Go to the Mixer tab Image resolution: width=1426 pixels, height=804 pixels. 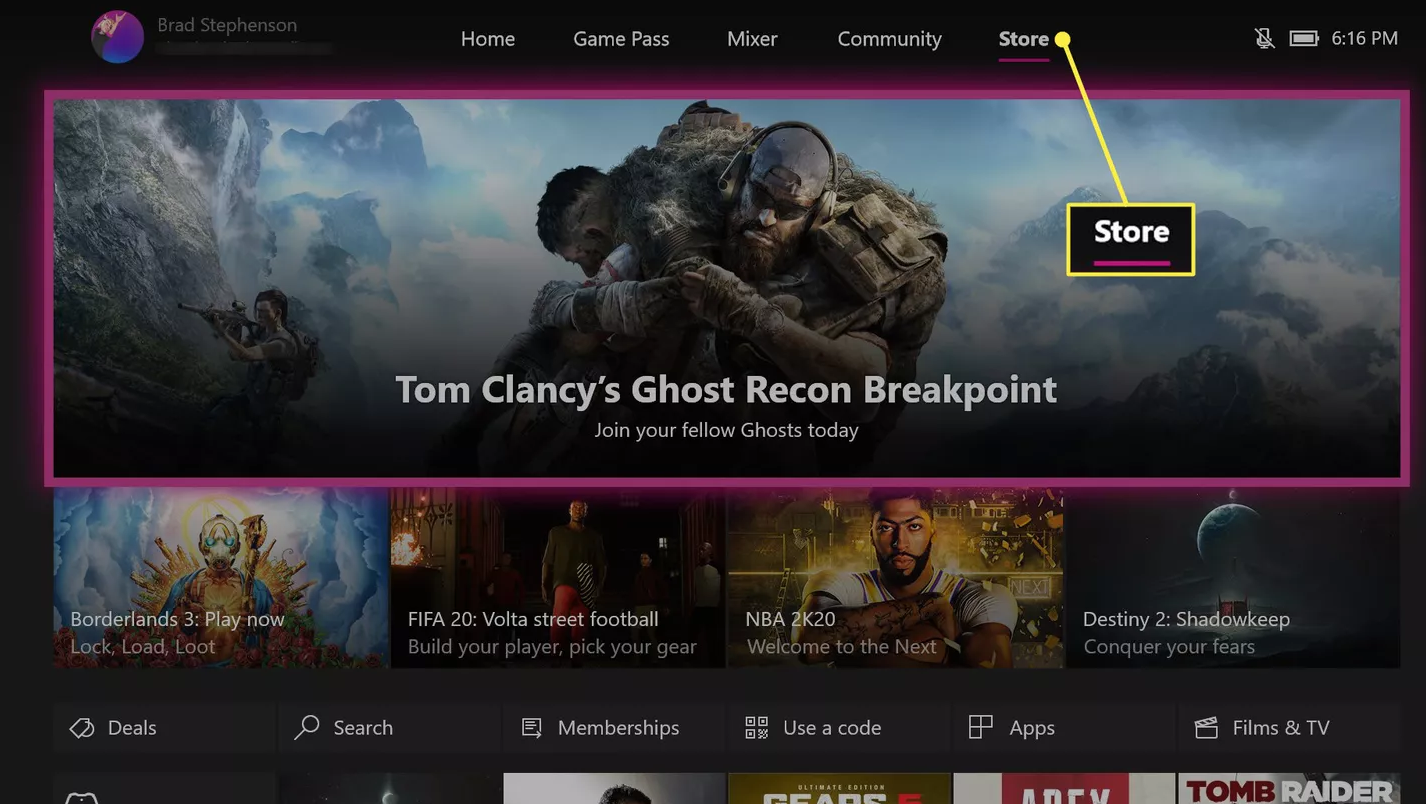tap(752, 39)
